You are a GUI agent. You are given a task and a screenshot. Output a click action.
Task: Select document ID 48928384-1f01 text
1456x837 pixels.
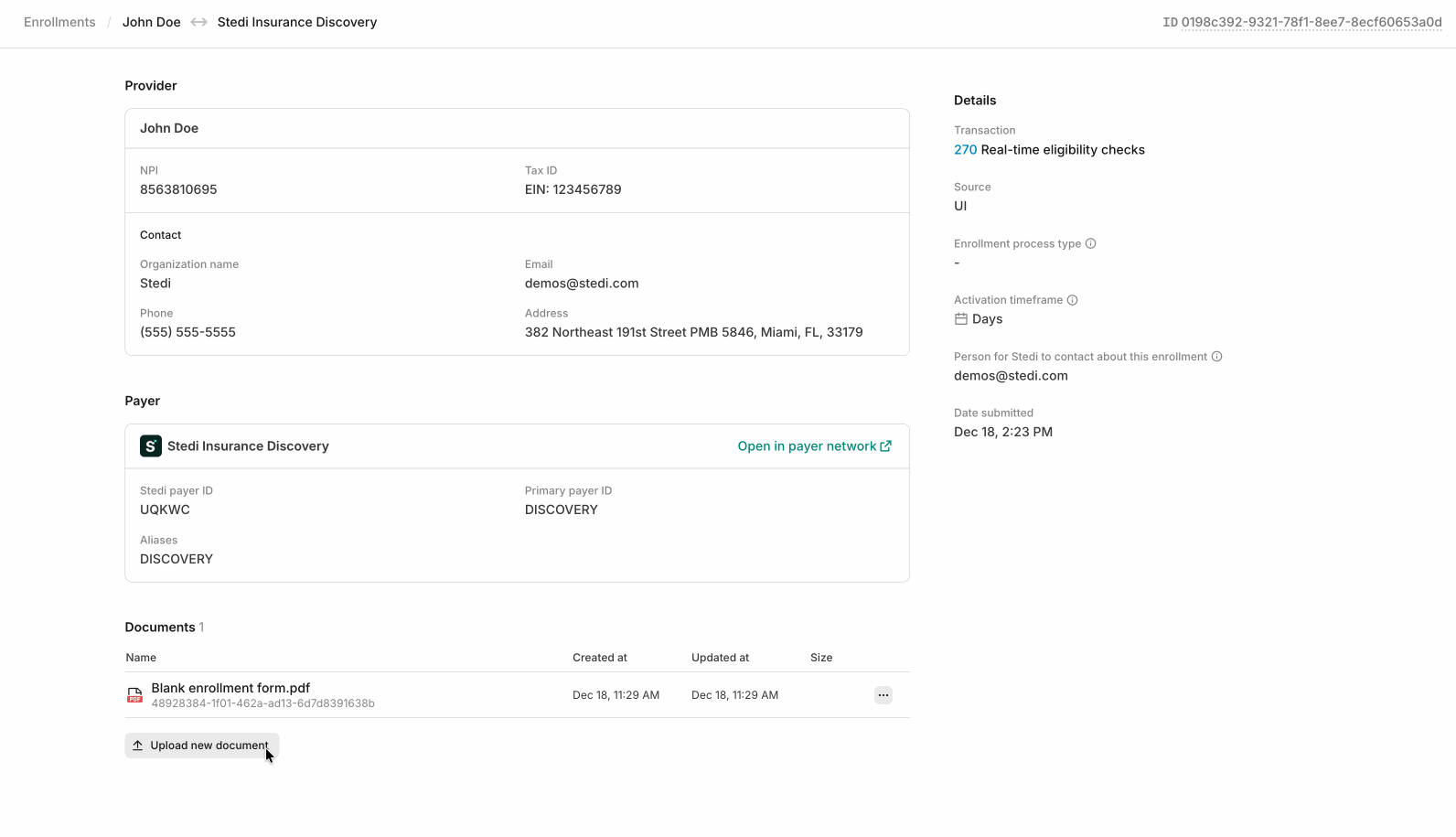click(x=263, y=703)
